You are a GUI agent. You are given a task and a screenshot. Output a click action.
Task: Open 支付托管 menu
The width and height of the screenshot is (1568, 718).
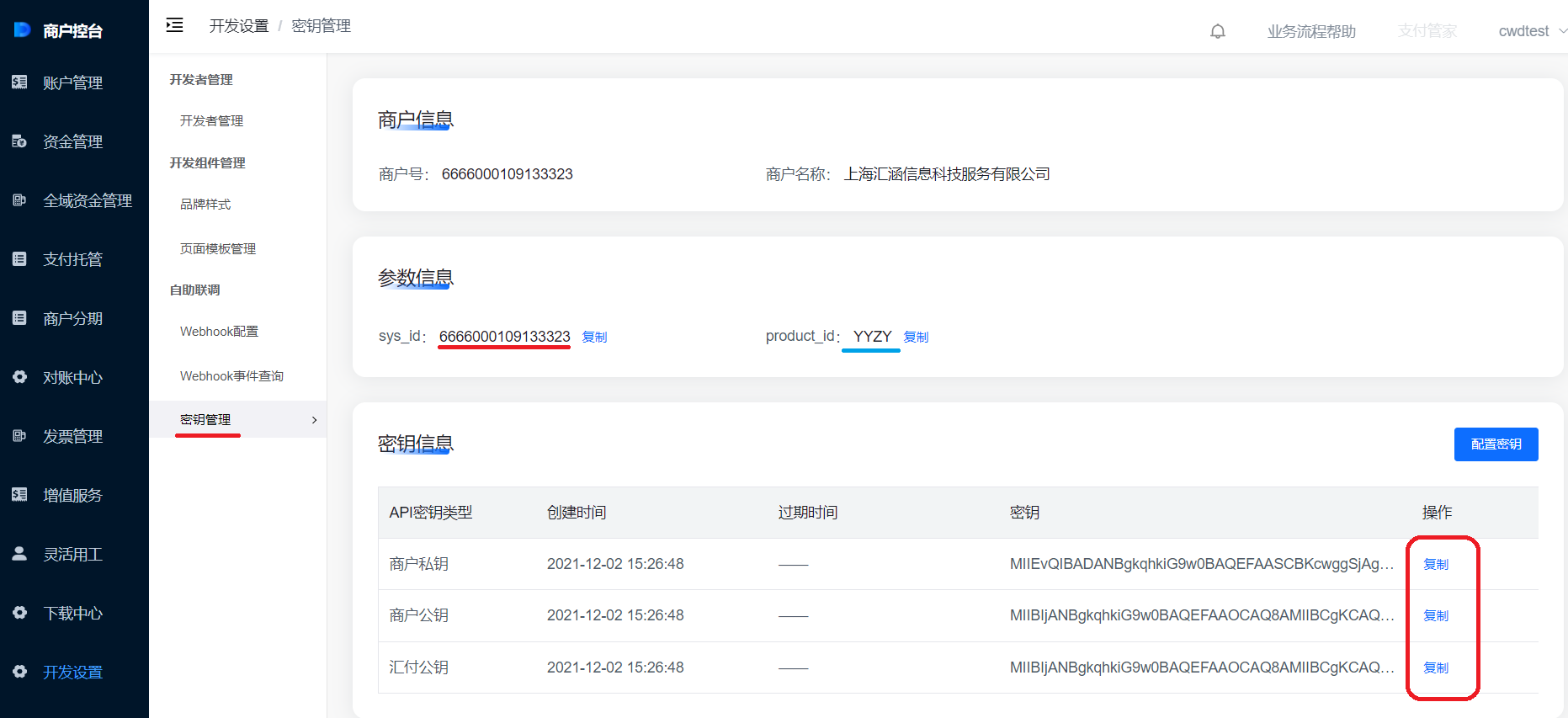[73, 259]
